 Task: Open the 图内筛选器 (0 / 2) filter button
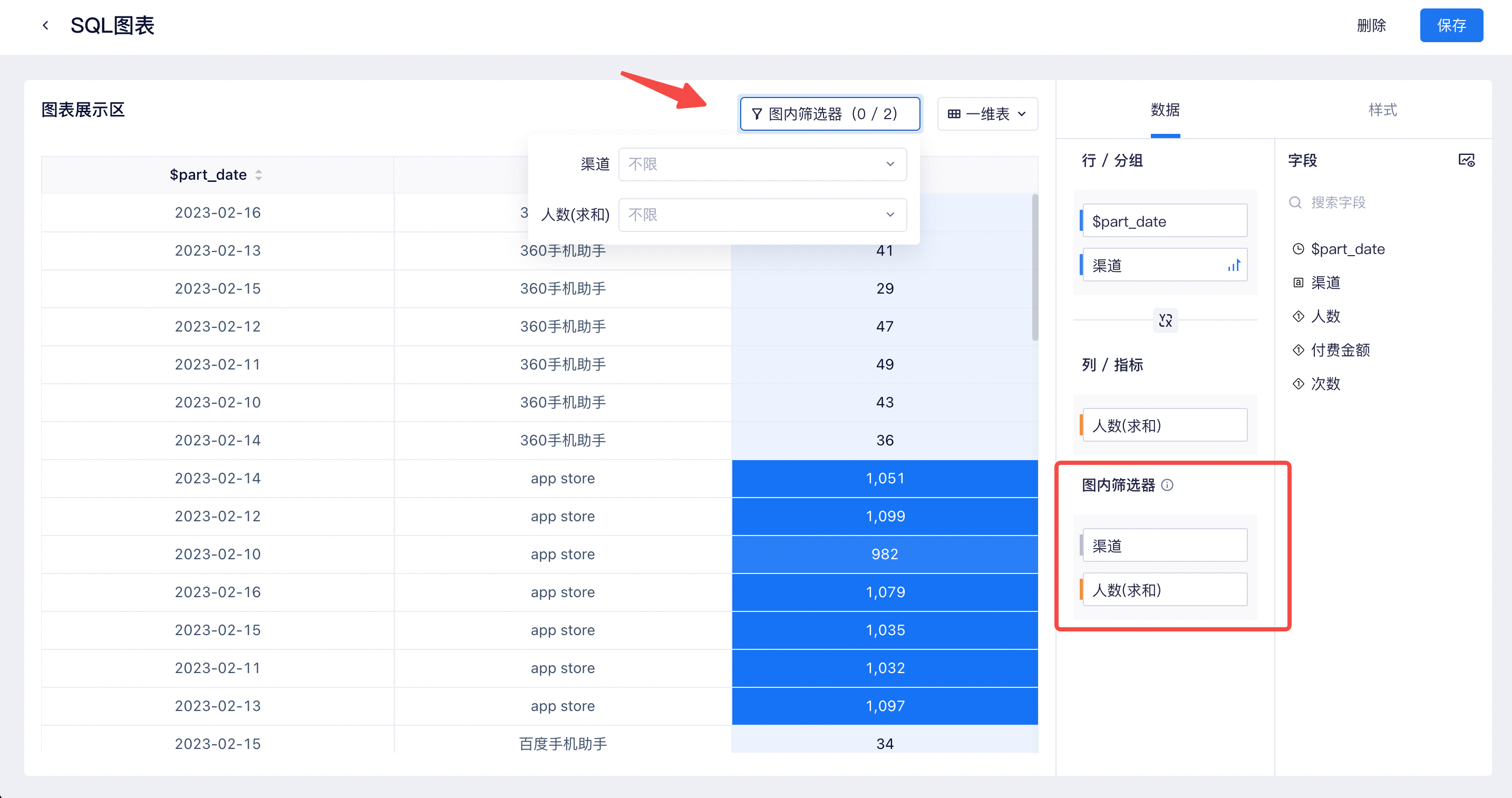(829, 114)
